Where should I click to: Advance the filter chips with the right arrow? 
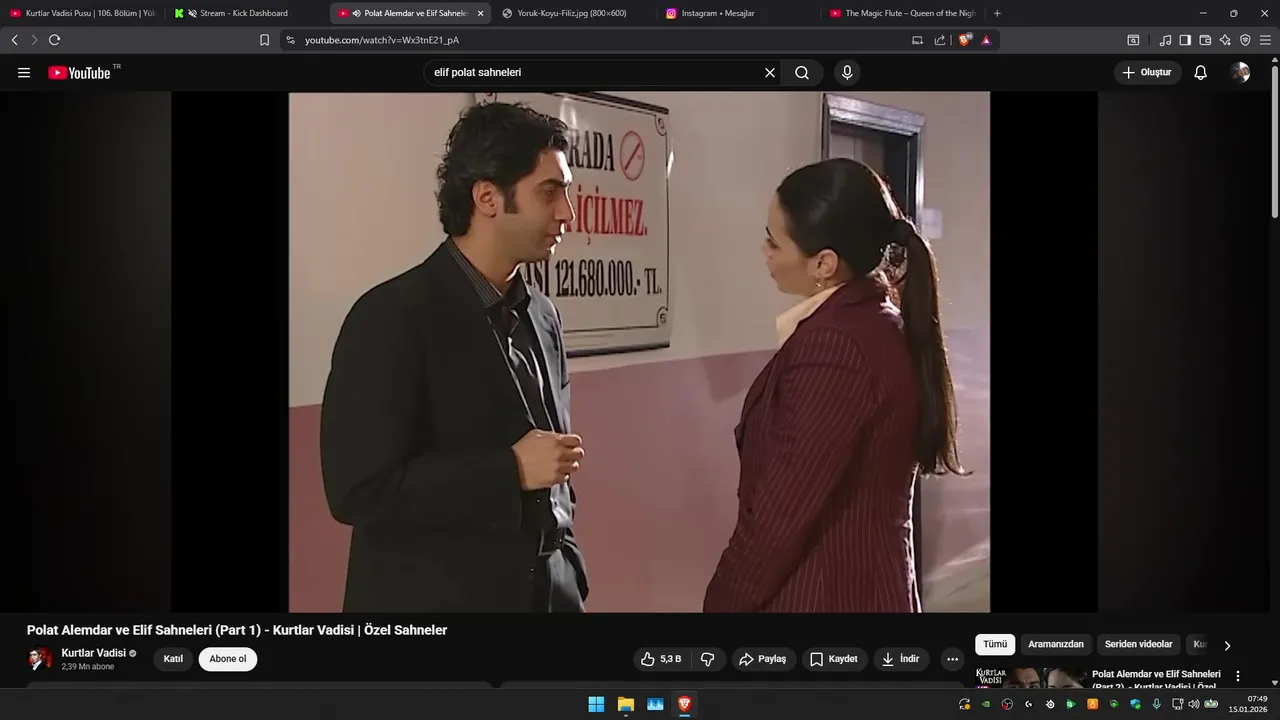click(x=1227, y=645)
